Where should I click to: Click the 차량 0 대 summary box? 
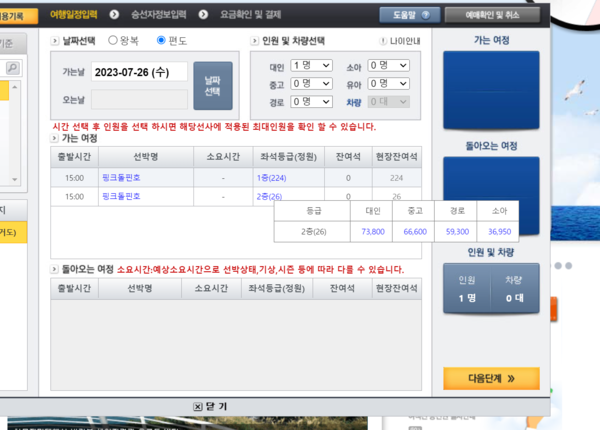coord(515,289)
